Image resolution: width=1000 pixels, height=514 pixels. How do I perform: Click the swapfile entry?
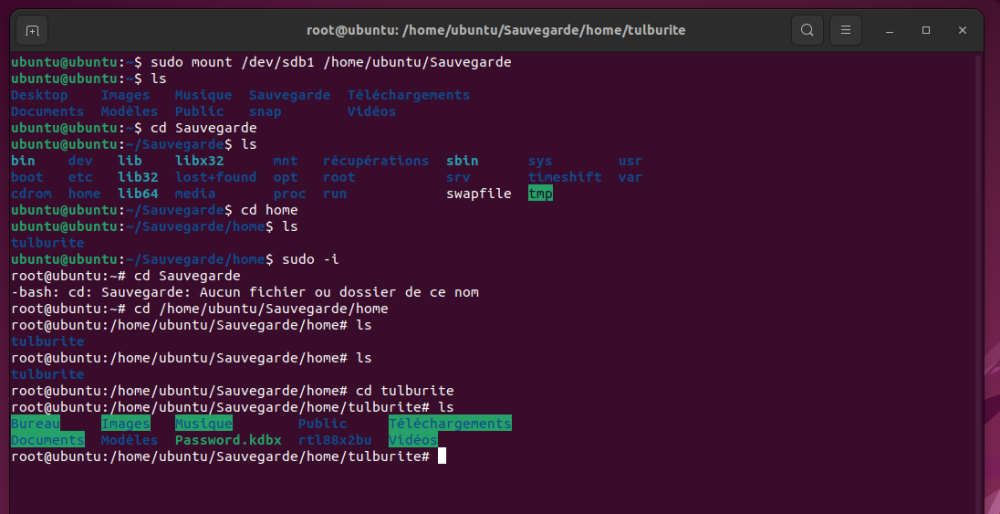click(x=479, y=193)
